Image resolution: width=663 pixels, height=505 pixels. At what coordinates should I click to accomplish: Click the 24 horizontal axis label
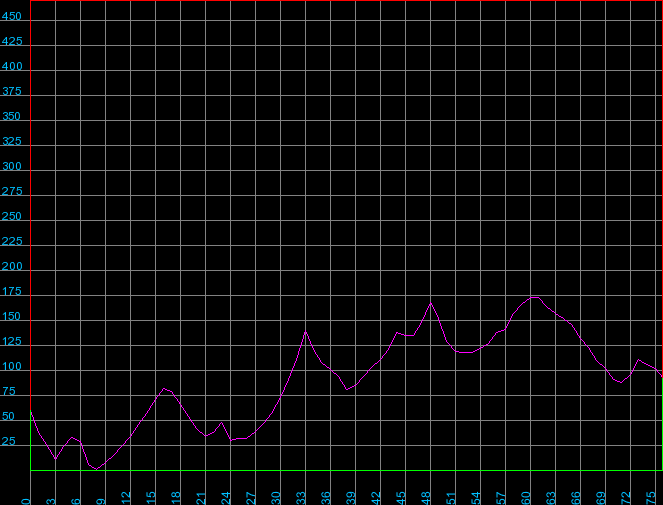pyautogui.click(x=226, y=498)
